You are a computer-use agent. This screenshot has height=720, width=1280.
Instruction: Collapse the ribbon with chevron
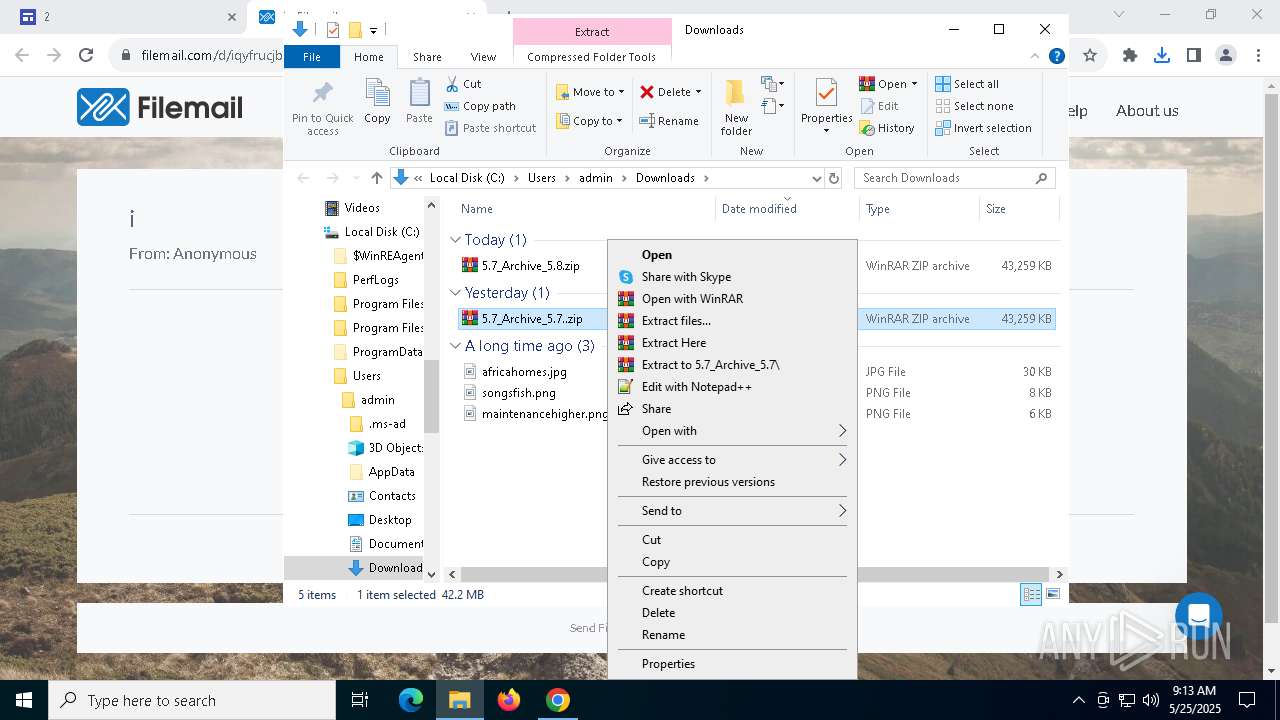pyautogui.click(x=1035, y=57)
